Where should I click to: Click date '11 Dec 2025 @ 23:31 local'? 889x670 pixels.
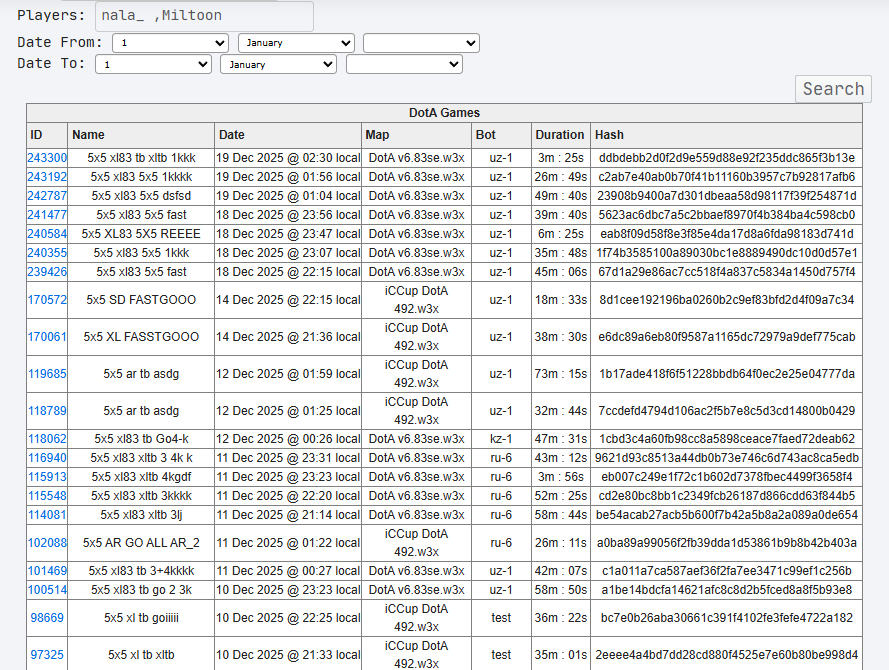(288, 458)
